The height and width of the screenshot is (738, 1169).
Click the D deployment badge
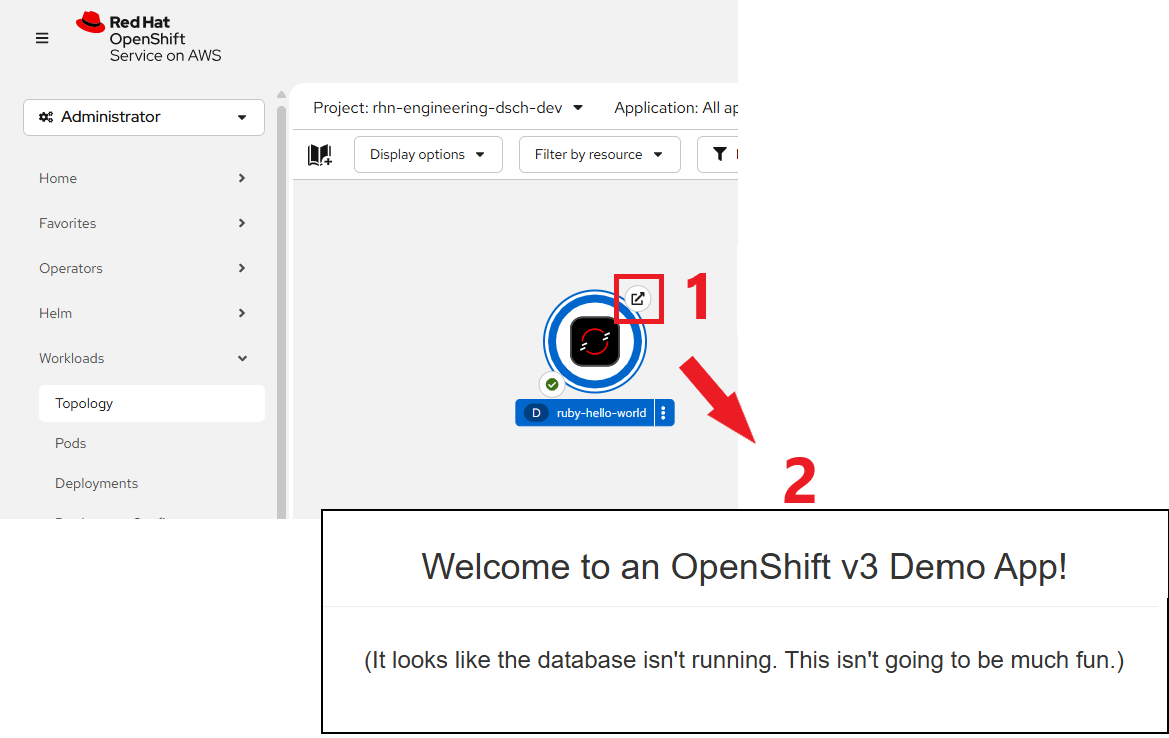(537, 413)
